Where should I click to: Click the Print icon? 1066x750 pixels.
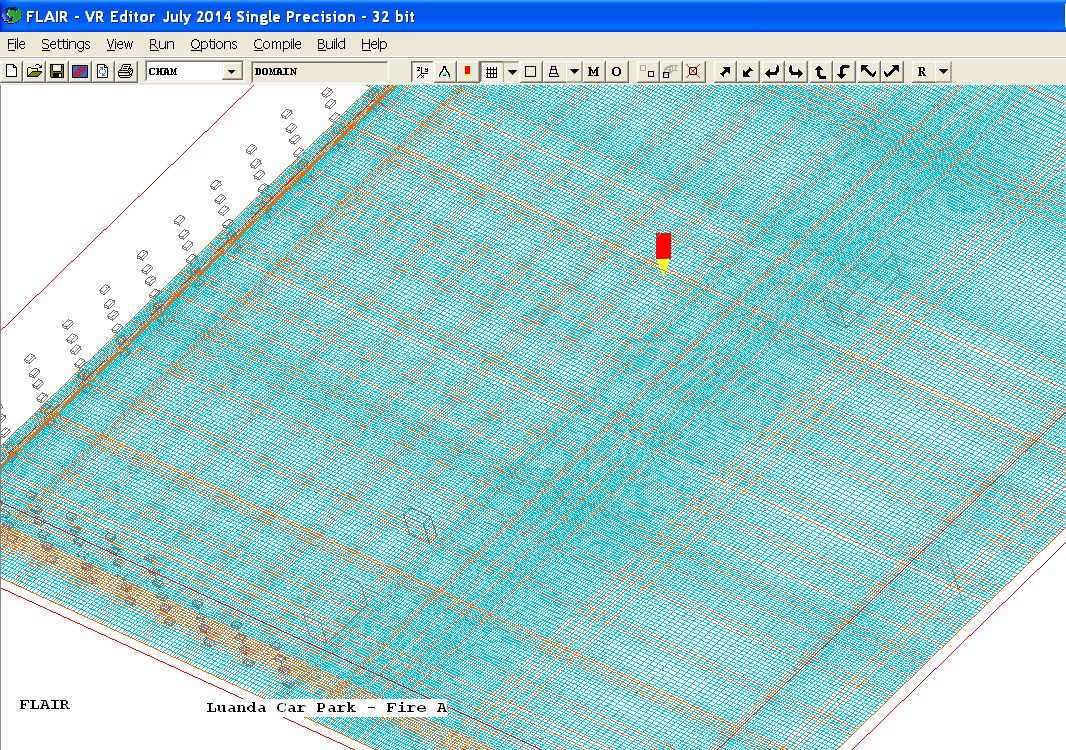click(125, 72)
